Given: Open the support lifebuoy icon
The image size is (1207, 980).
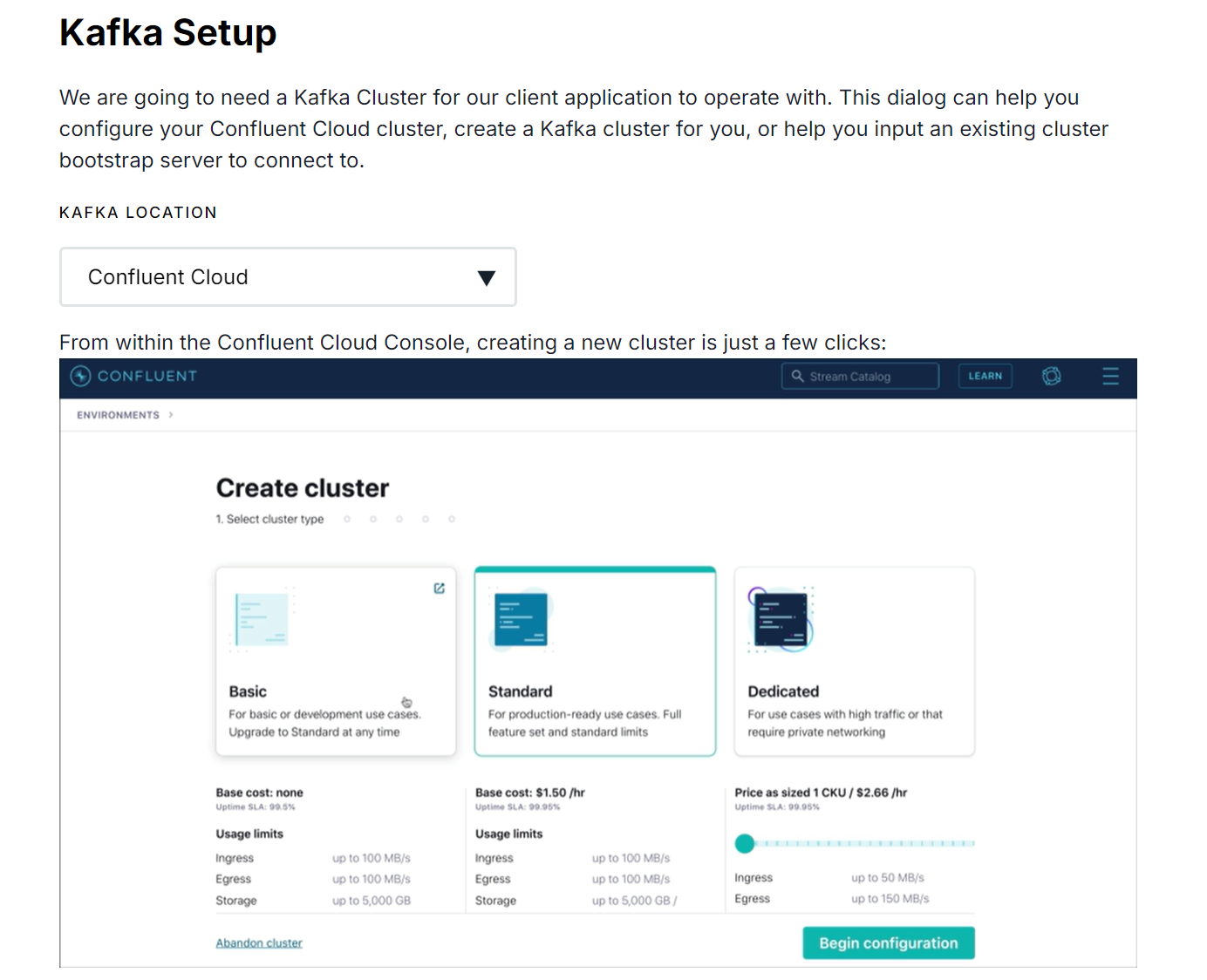Looking at the screenshot, I should pyautogui.click(x=1052, y=376).
